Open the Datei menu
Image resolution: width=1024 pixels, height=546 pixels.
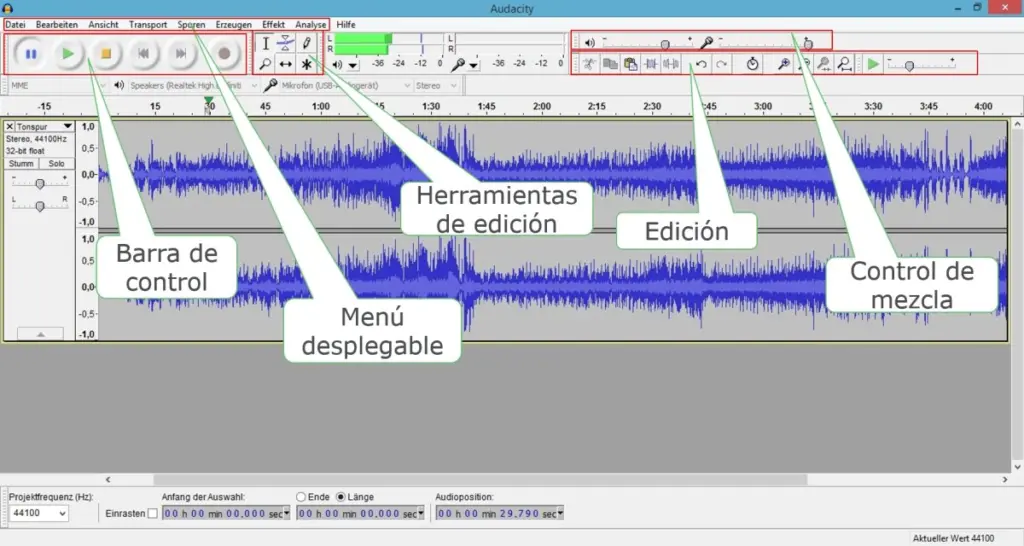click(15, 25)
